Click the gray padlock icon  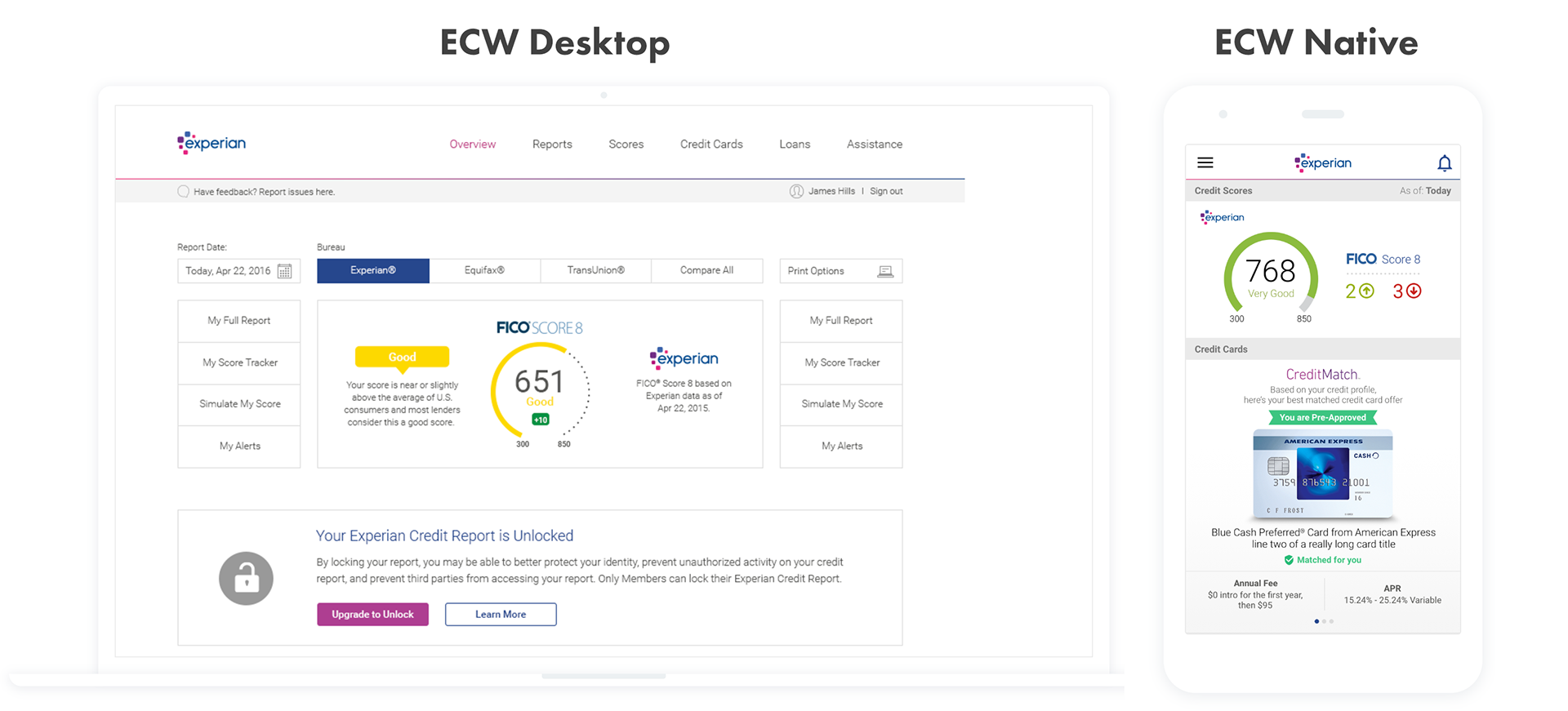246,578
